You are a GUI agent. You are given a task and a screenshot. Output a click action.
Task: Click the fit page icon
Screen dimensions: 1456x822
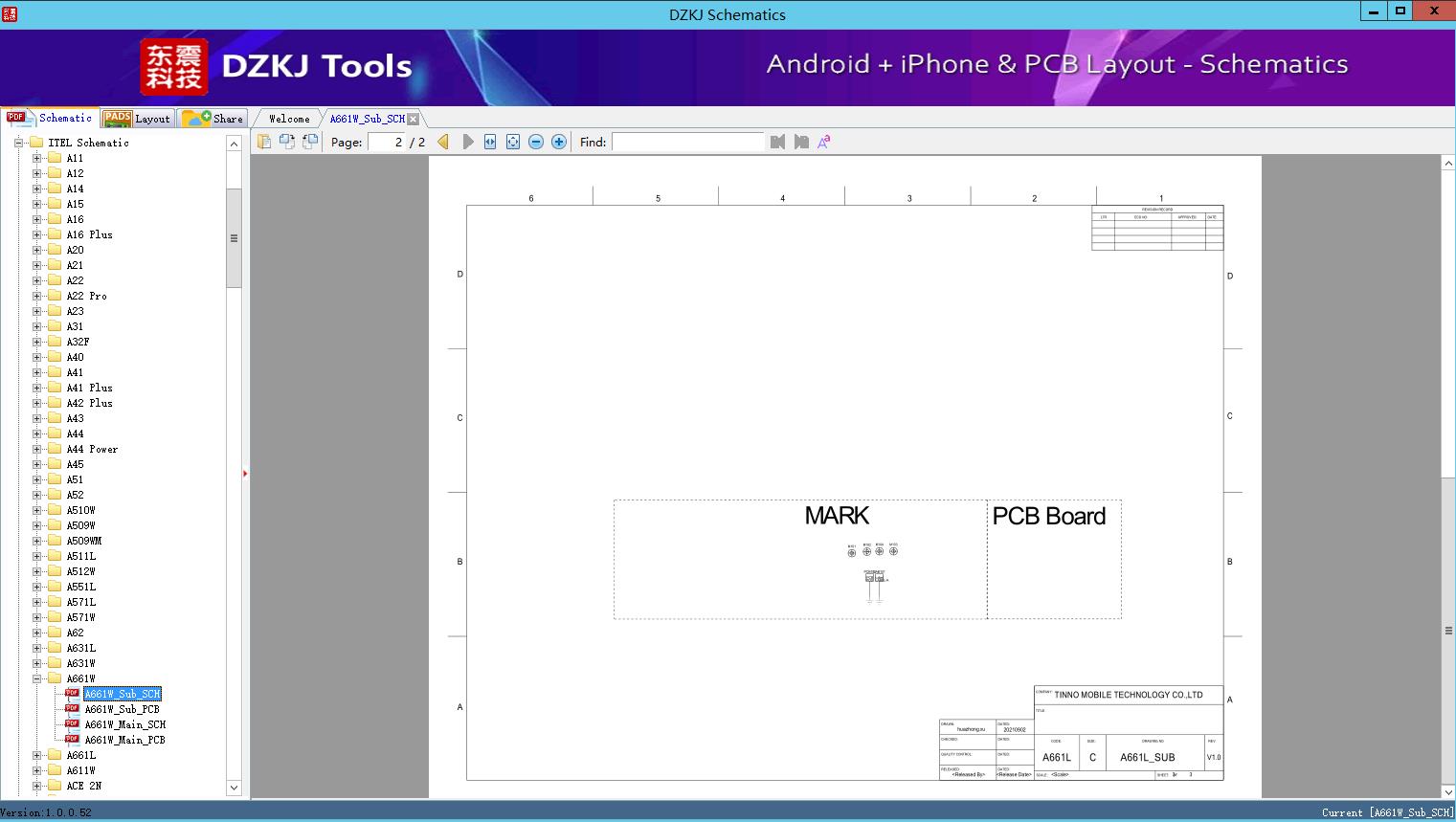click(x=513, y=142)
